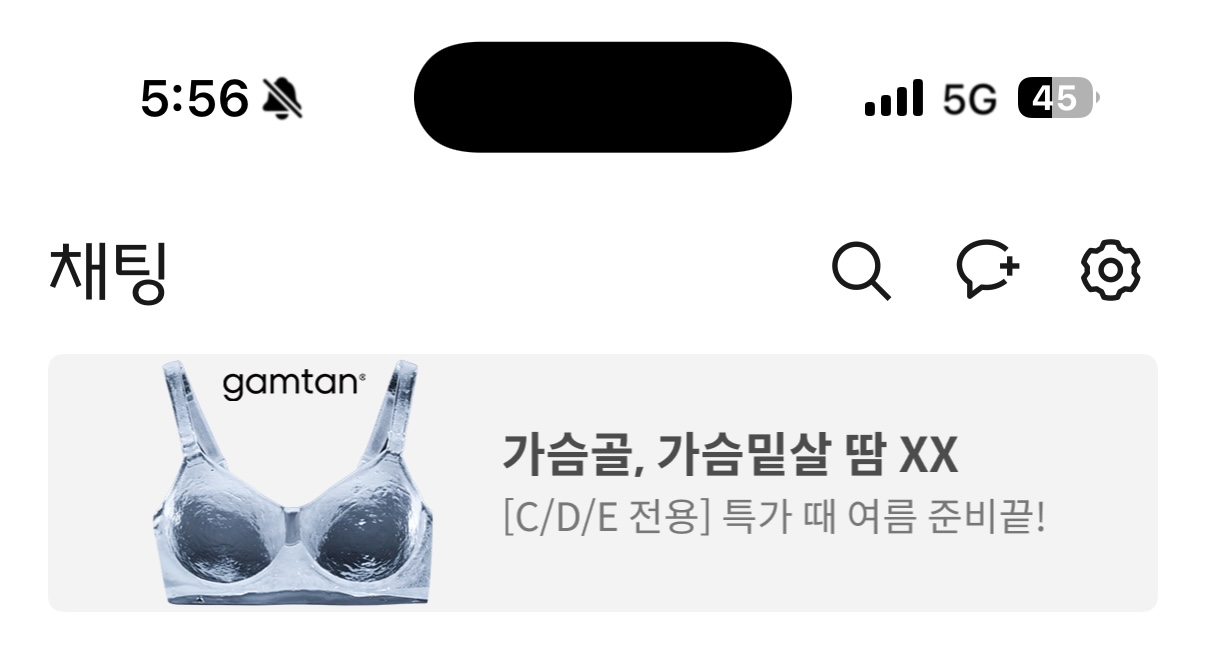Viewport: 1206px width, 647px height.
Task: Tap the black Dynamic Island pill
Action: point(603,97)
